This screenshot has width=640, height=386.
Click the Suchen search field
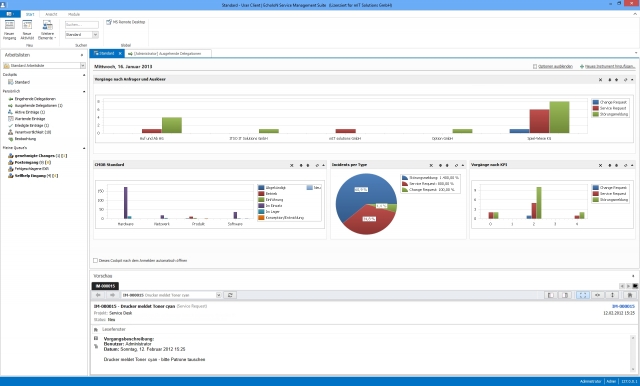pyautogui.click(x=82, y=25)
